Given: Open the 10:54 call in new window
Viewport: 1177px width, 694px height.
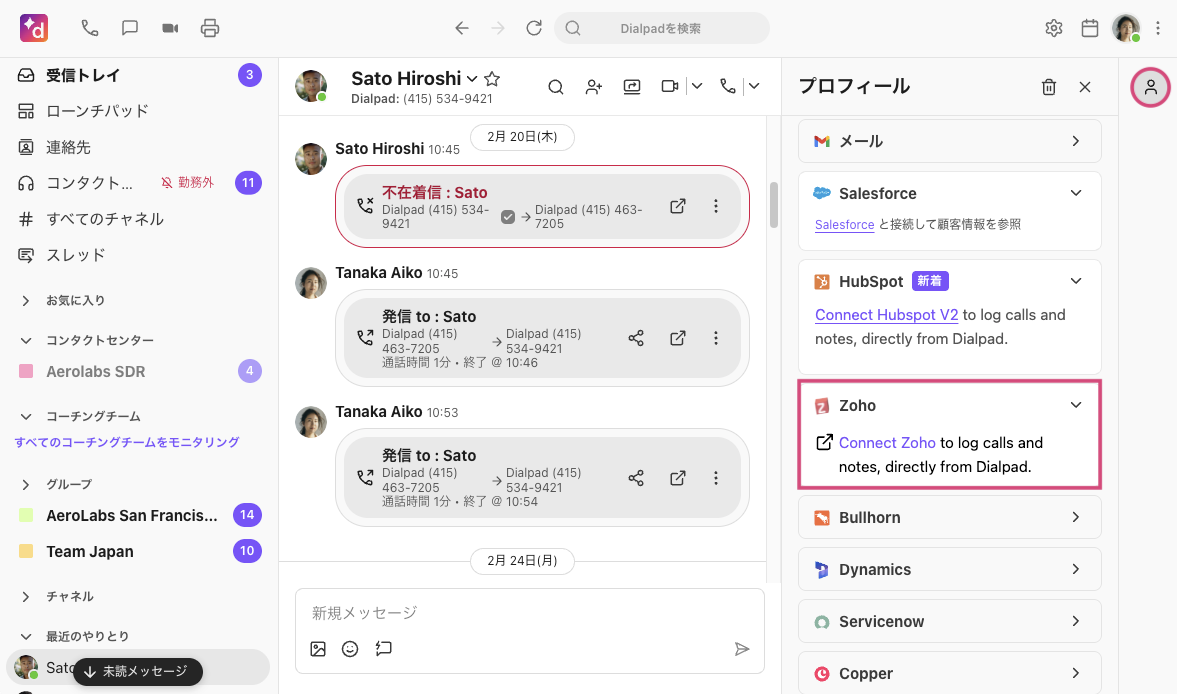Looking at the screenshot, I should pos(678,478).
